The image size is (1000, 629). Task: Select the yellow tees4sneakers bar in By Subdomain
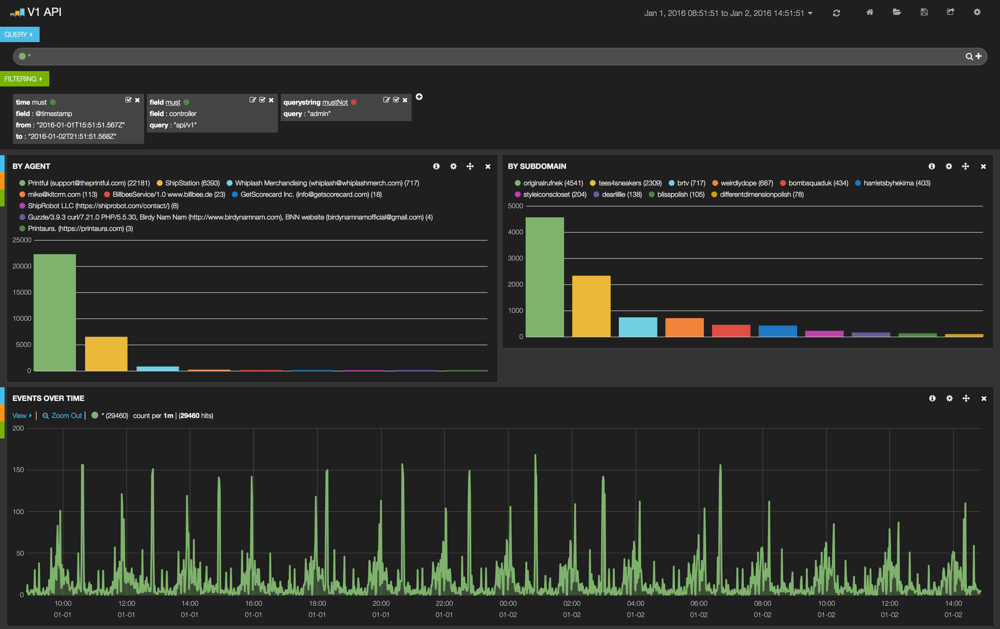591,307
